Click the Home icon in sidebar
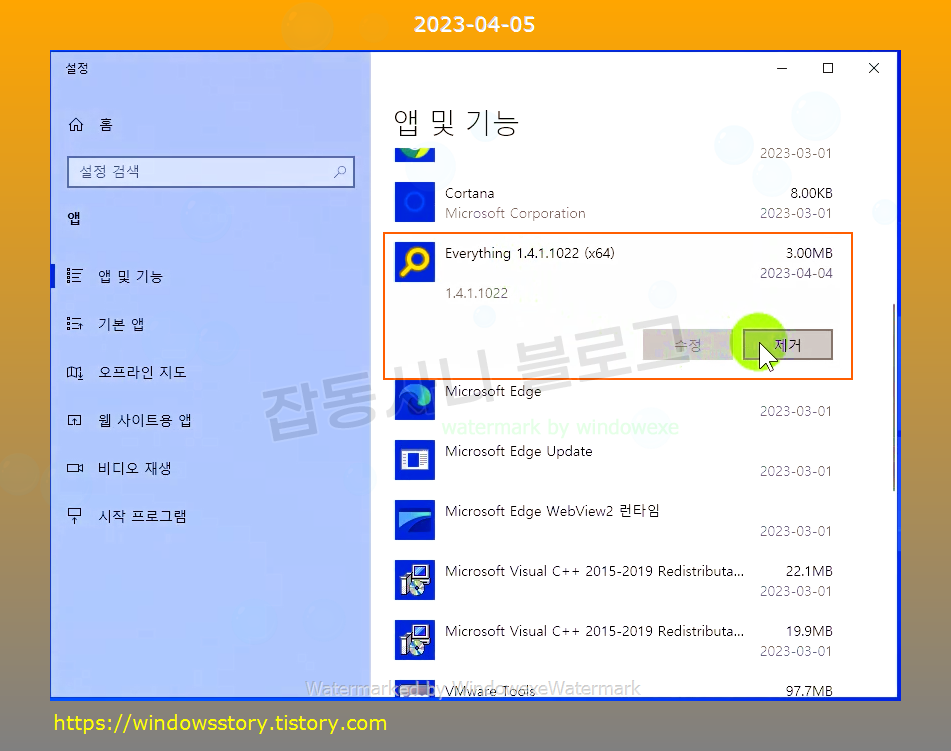This screenshot has width=951, height=751. click(x=76, y=125)
